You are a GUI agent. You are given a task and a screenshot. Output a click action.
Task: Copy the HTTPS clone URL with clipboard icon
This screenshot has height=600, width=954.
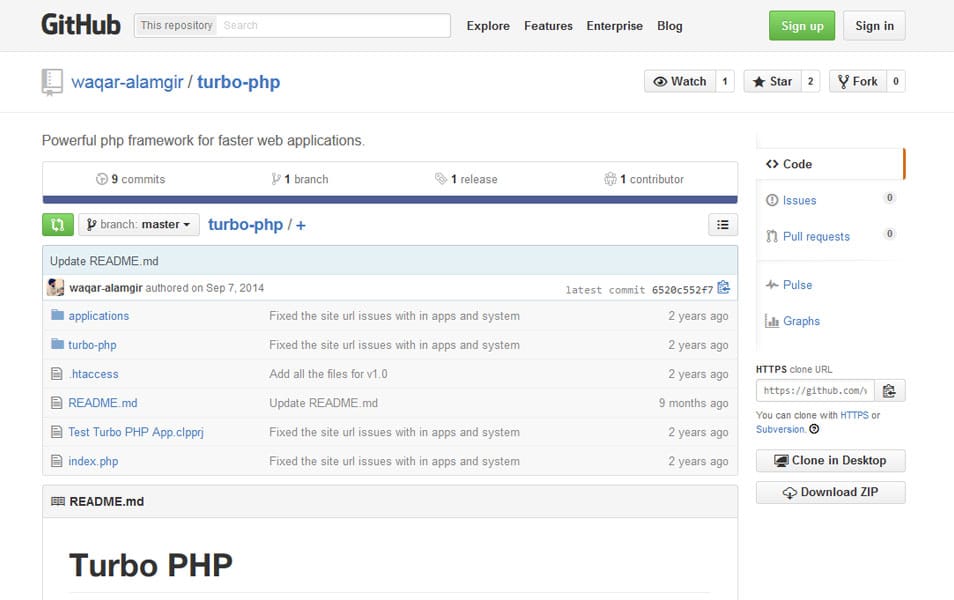[889, 391]
